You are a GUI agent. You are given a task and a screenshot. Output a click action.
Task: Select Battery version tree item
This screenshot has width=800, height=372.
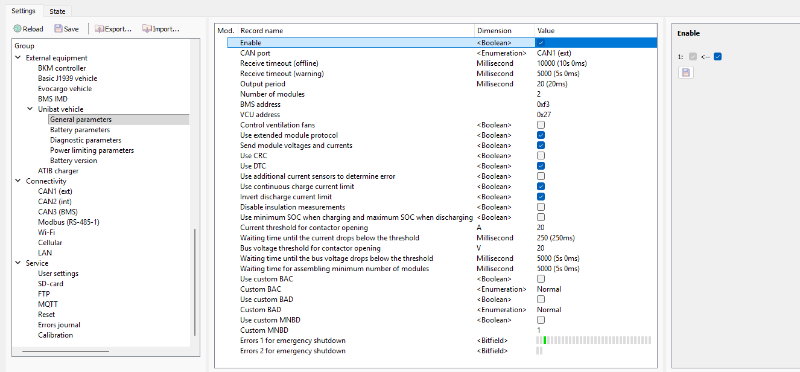coord(73,160)
